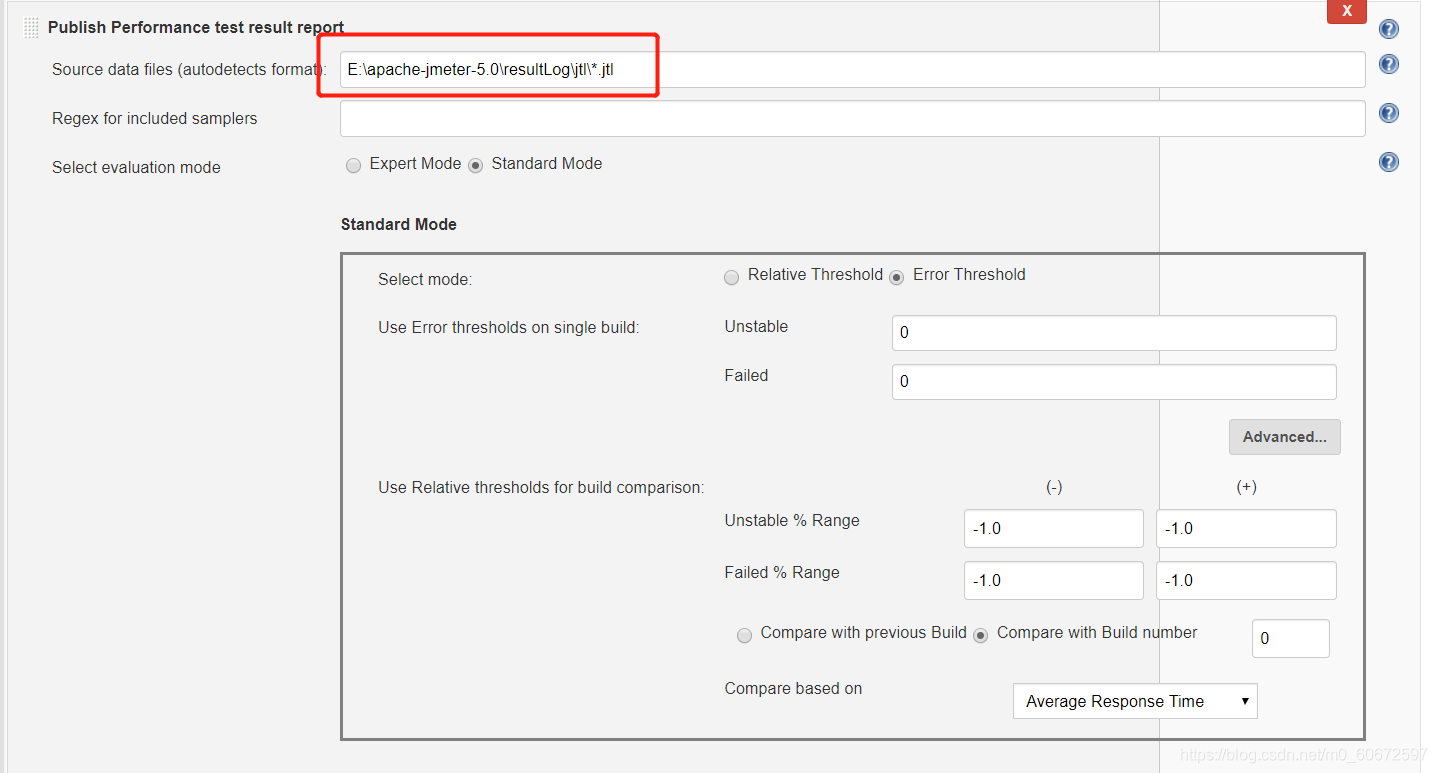Focus the Failed error threshold field
1437x773 pixels.
pos(1114,382)
